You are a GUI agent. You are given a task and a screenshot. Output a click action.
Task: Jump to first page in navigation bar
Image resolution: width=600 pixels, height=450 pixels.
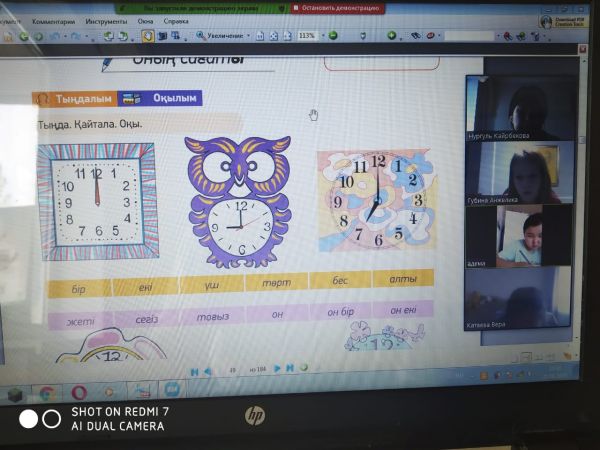tap(194, 370)
